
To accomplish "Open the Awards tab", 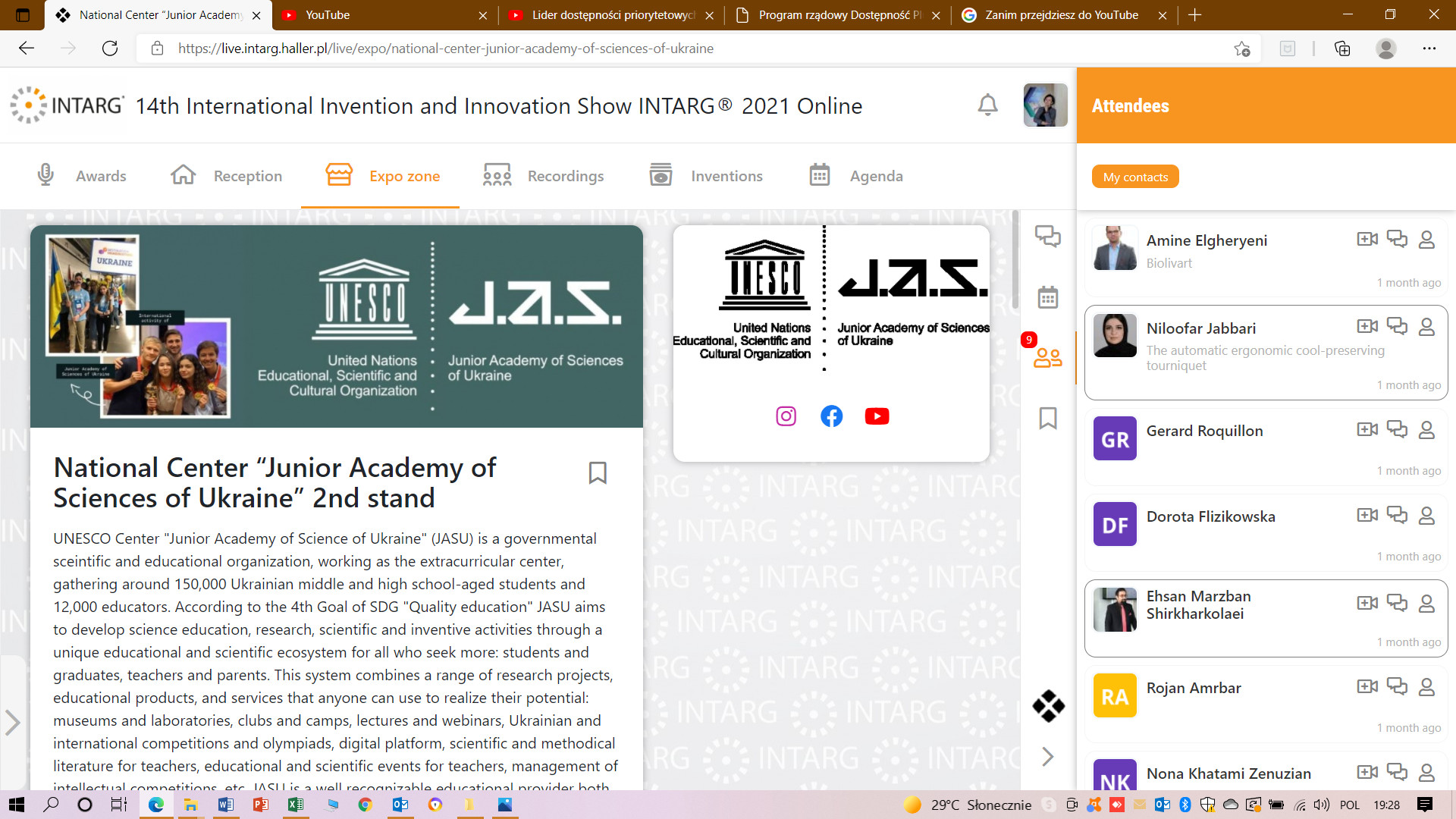I will pyautogui.click(x=82, y=176).
